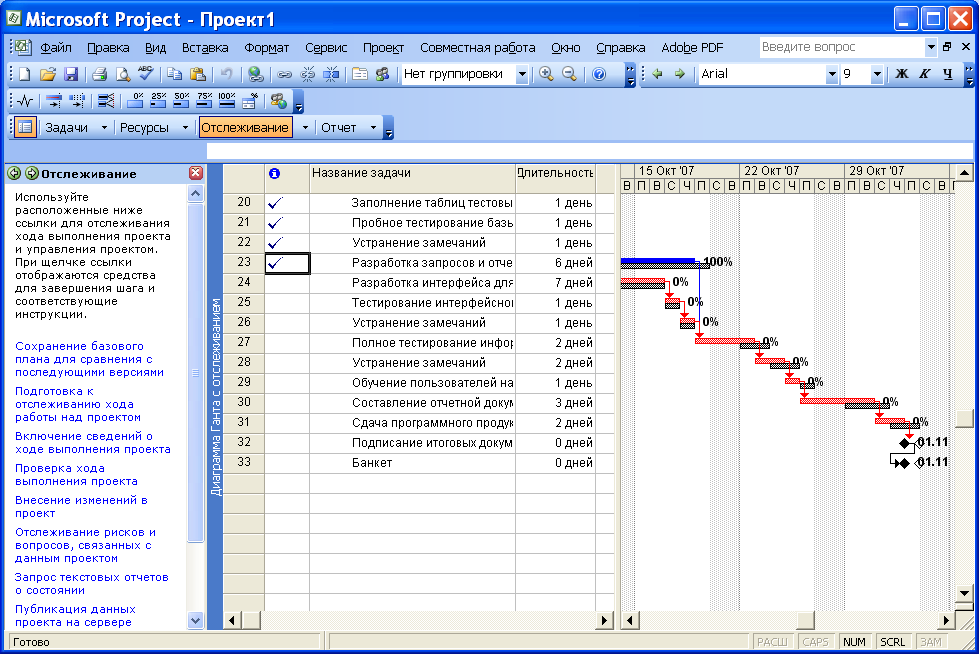Create a new project file
The width and height of the screenshot is (979, 654).
click(24, 74)
